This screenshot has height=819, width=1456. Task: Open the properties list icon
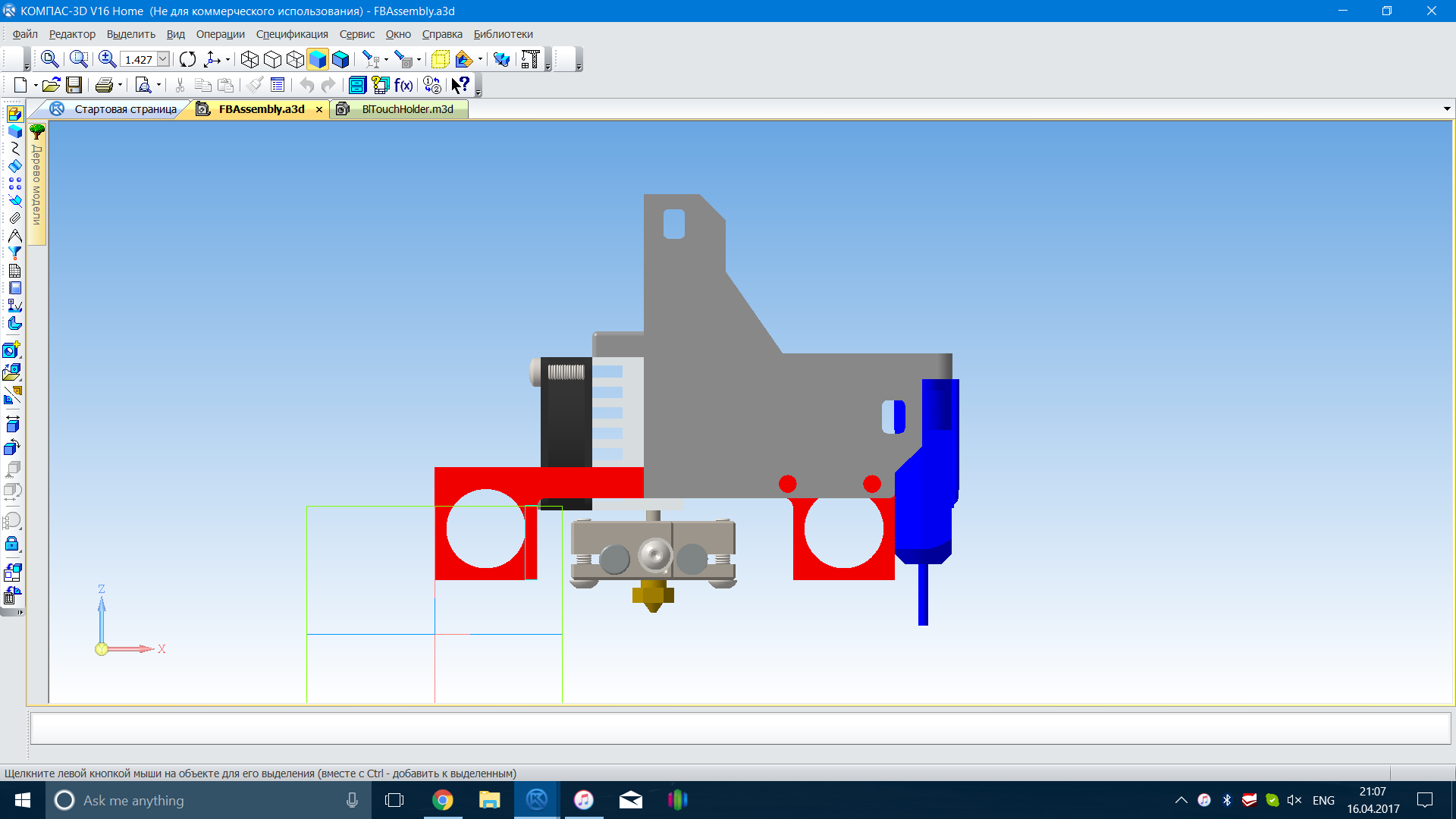[x=278, y=85]
